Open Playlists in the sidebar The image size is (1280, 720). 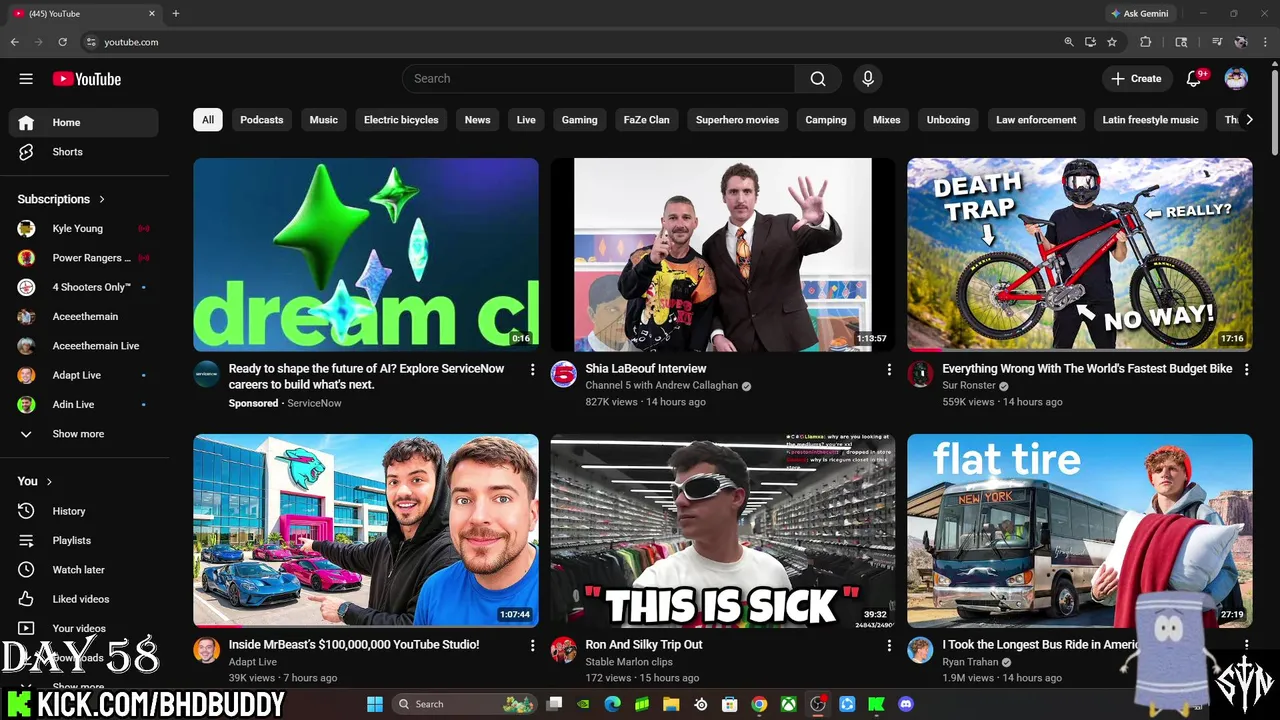(84, 540)
